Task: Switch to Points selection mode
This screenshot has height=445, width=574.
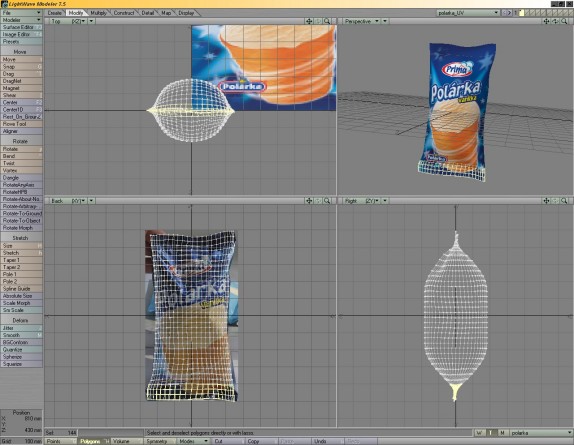Action: coord(60,441)
